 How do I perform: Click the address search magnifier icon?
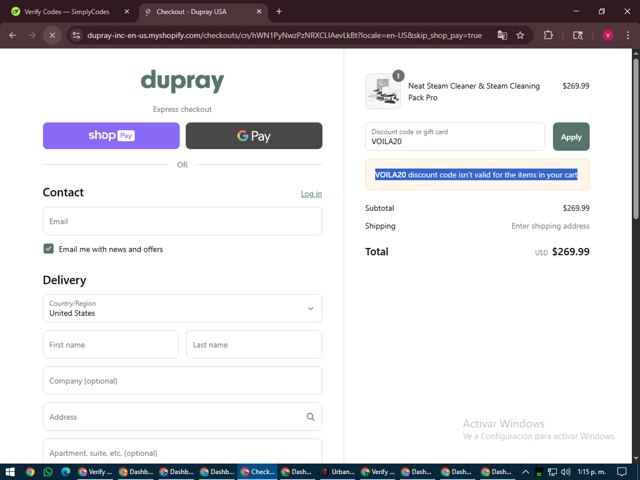coord(311,417)
